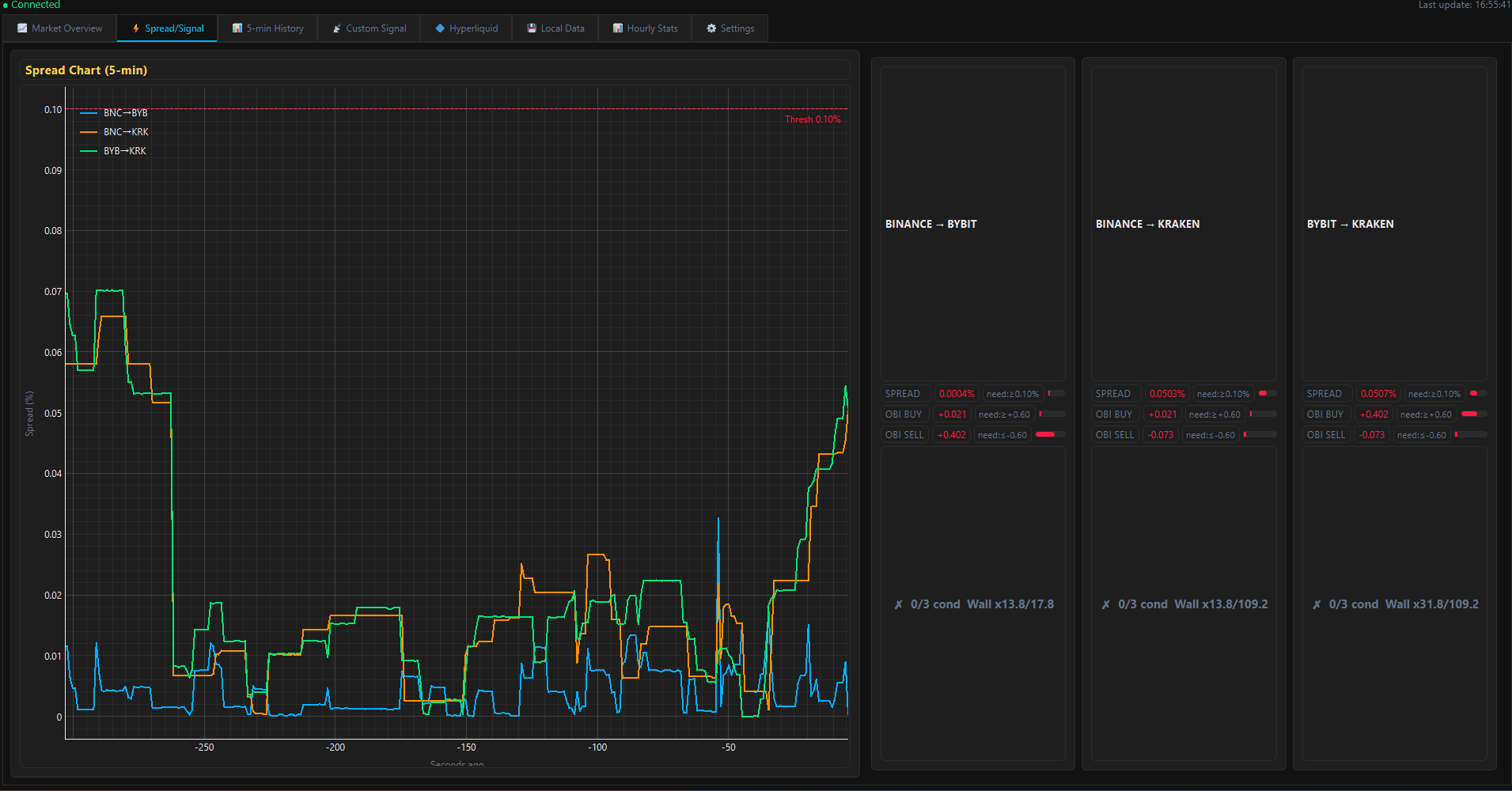Click Binance→Bybit OBI SELL progress bar

point(1051,434)
